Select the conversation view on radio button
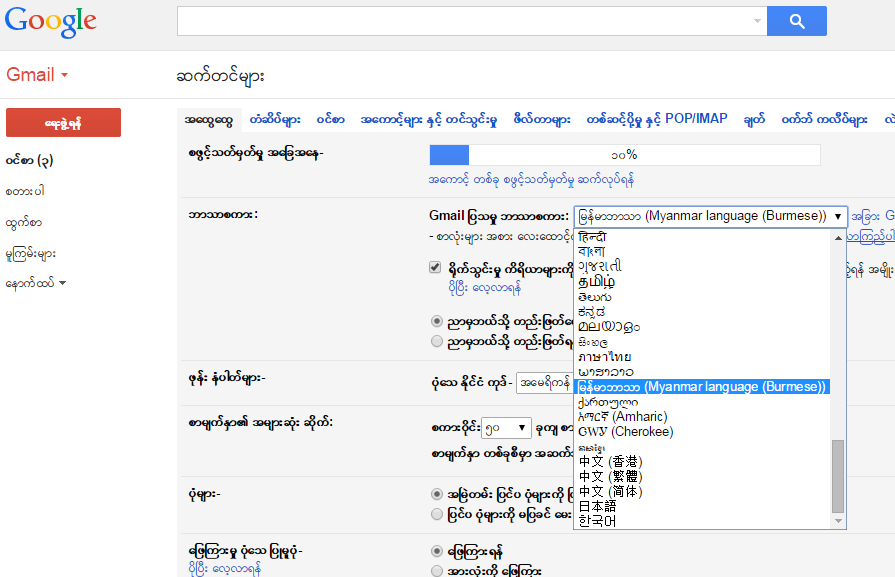The width and height of the screenshot is (895, 577). 437,550
